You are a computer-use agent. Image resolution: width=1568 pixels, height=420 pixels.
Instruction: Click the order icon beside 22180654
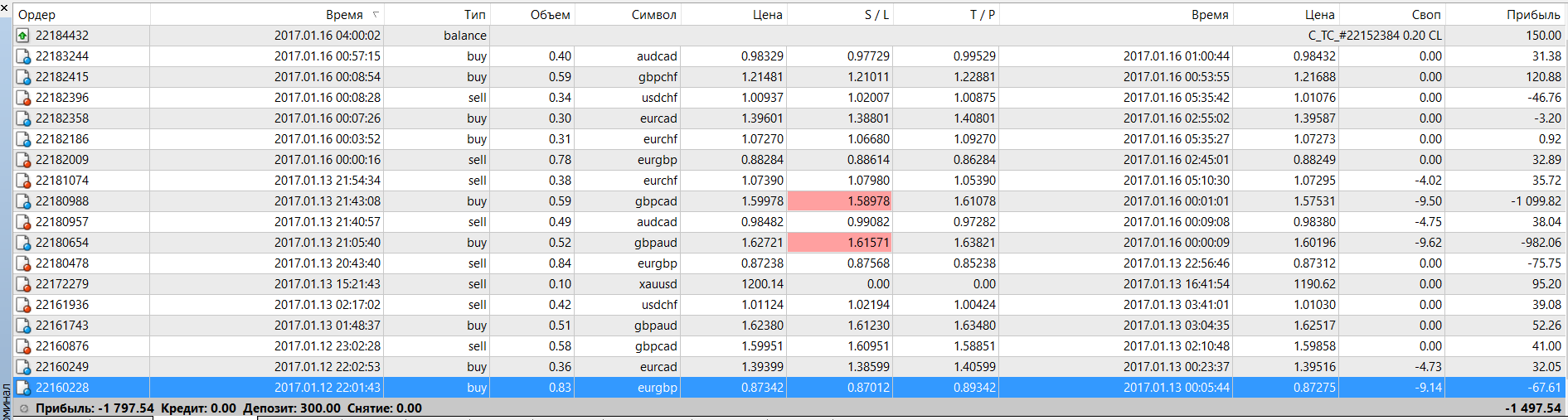coord(23,243)
